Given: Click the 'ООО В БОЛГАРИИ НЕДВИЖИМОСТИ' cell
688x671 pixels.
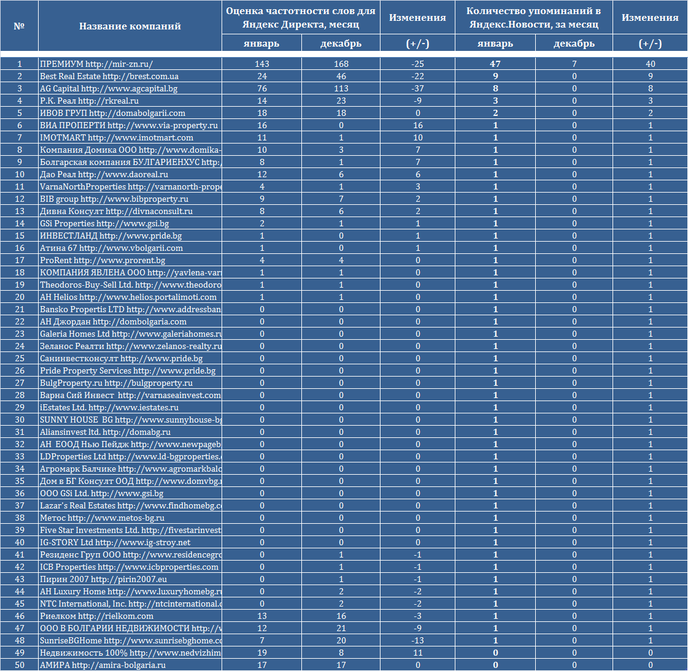Looking at the screenshot, I should [x=130, y=629].
